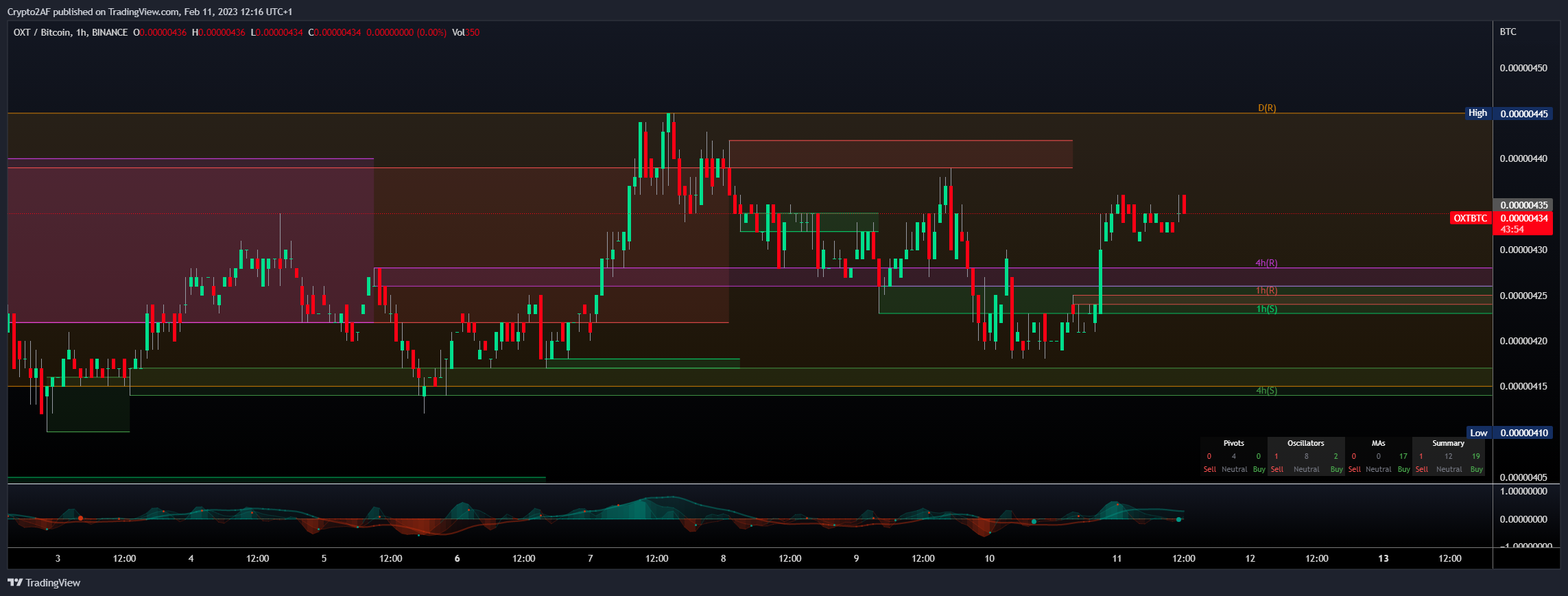Click the oscillator 0.00000000 scale value
The image size is (1568, 596).
tap(1523, 519)
